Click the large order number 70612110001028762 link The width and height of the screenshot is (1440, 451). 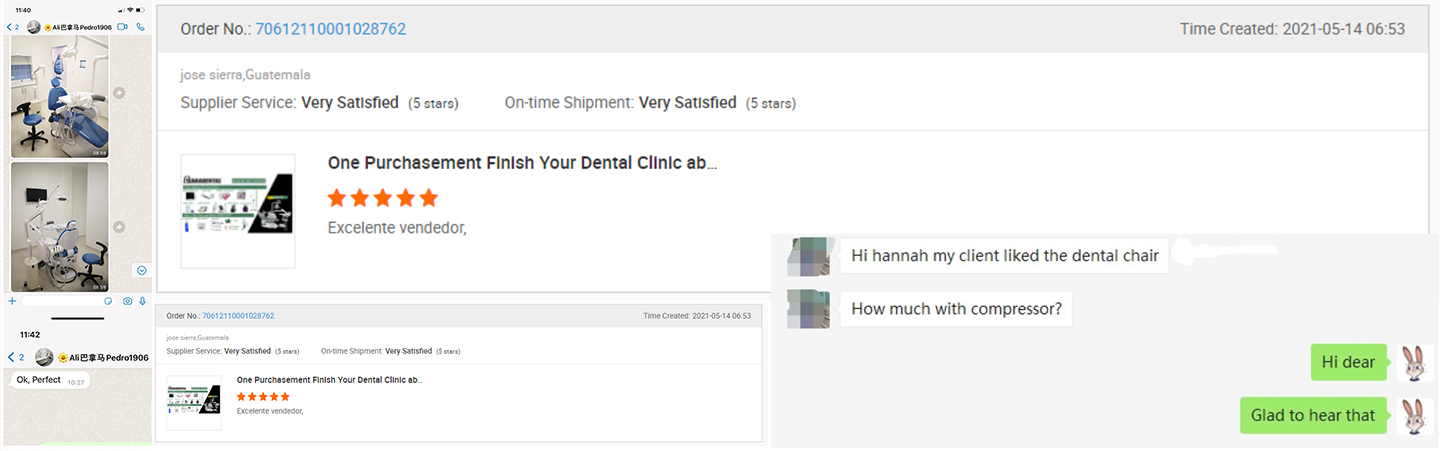(x=330, y=29)
